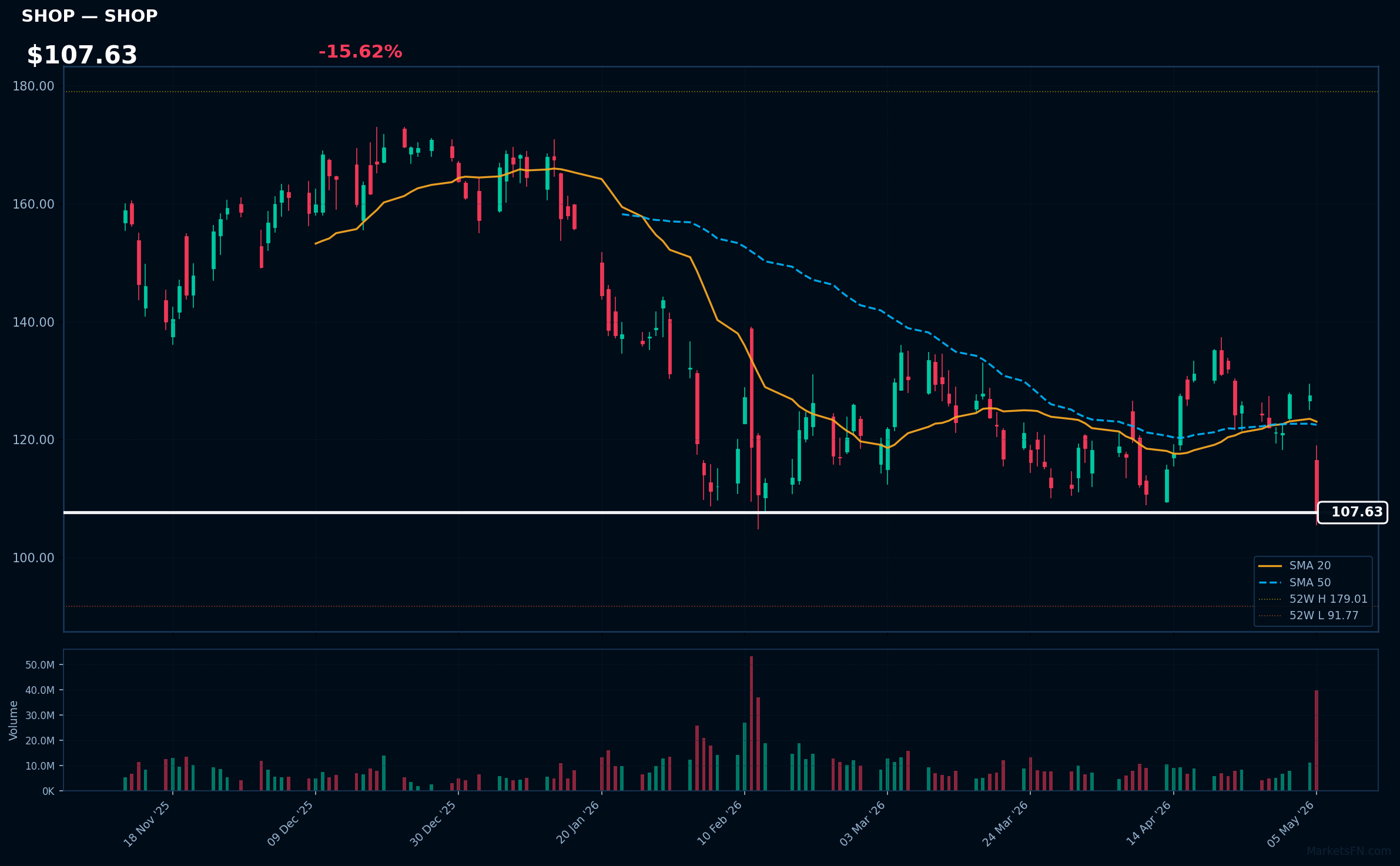Click the 09 Dec '25 date label
This screenshot has height=866, width=1400.
(290, 824)
